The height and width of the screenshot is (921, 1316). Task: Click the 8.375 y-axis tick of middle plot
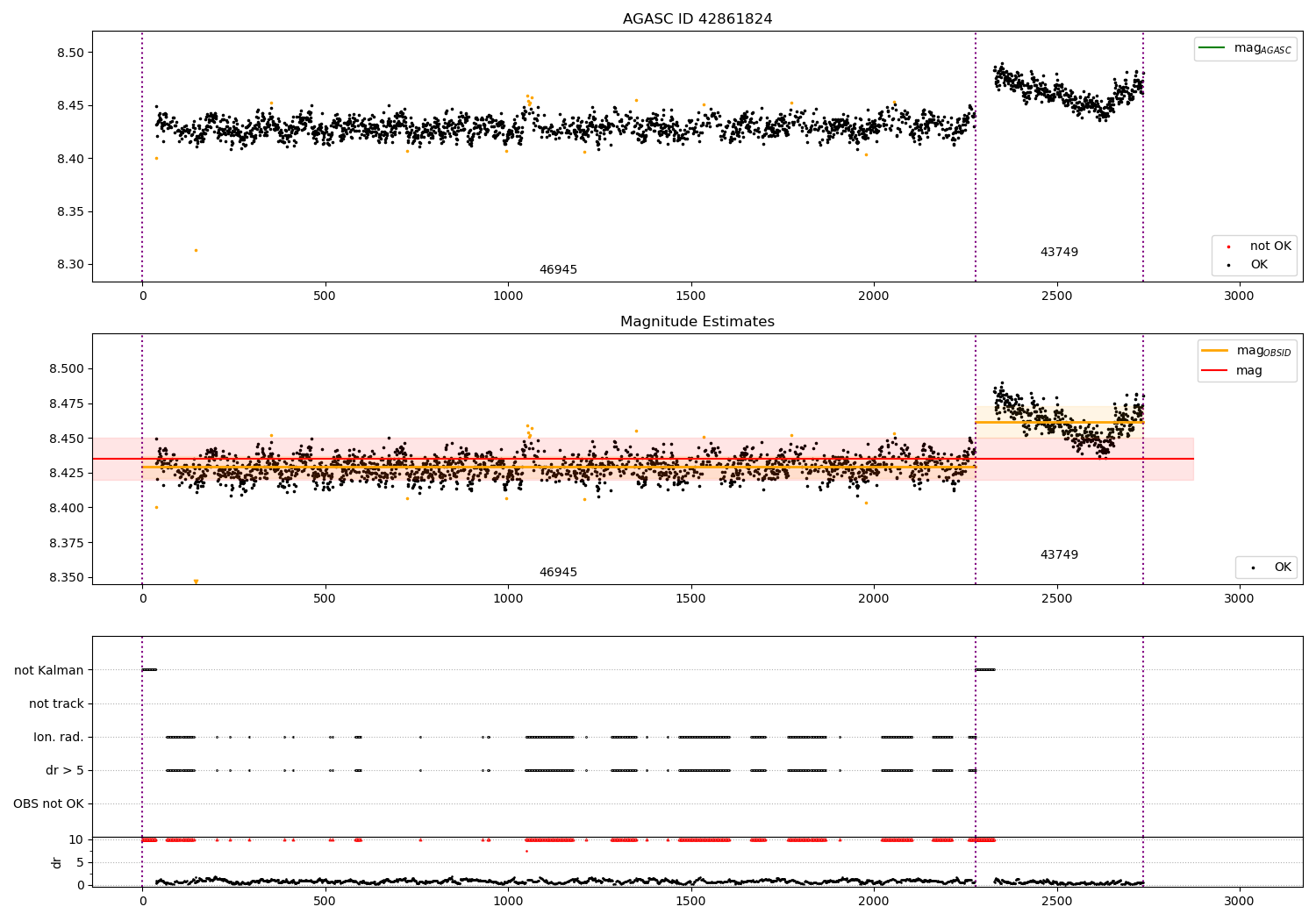pyautogui.click(x=66, y=543)
